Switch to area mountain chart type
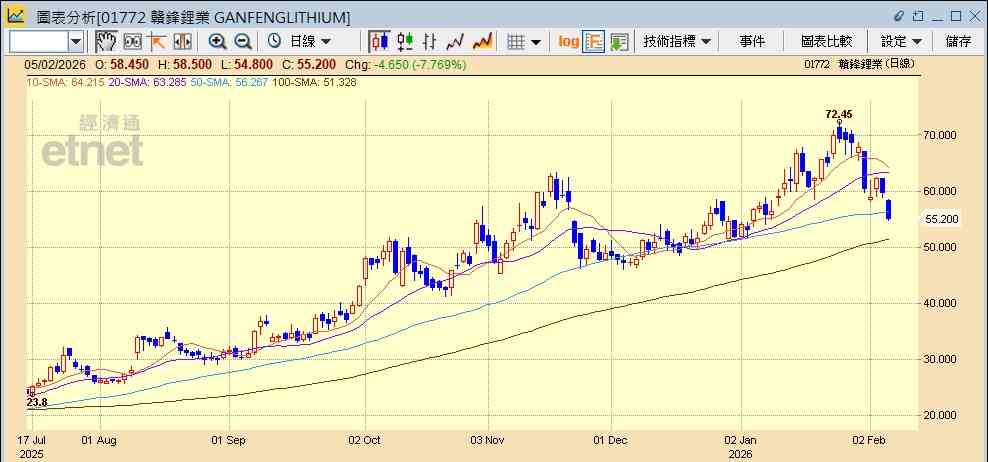Image resolution: width=988 pixels, height=462 pixels. point(482,42)
